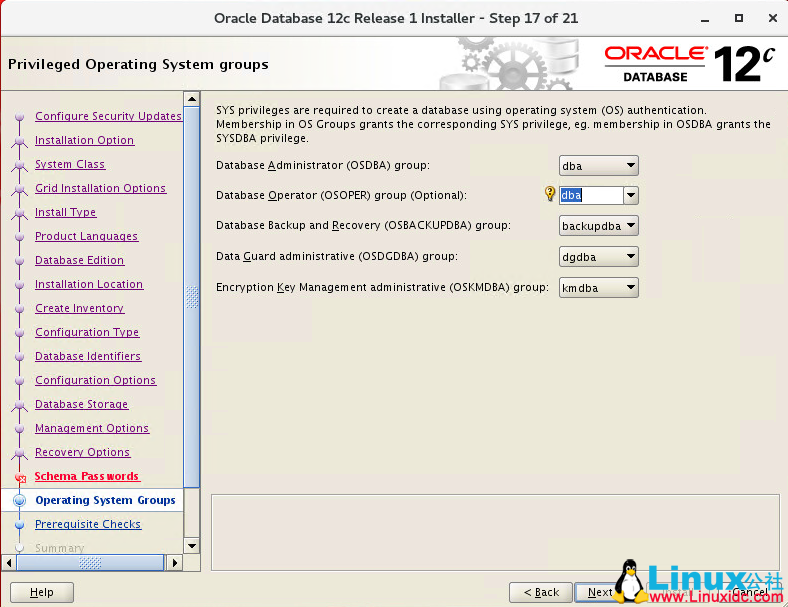Minimize the installer window
Image resolution: width=788 pixels, height=607 pixels.
(705, 19)
